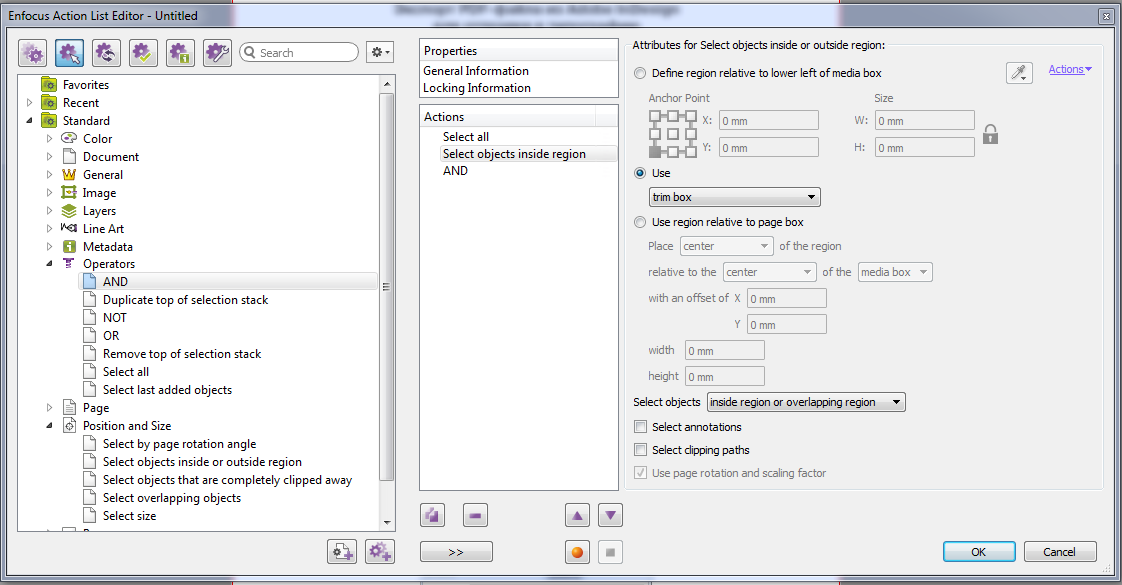
Task: Click the duplicate action icon below Actions list
Action: tap(432, 515)
